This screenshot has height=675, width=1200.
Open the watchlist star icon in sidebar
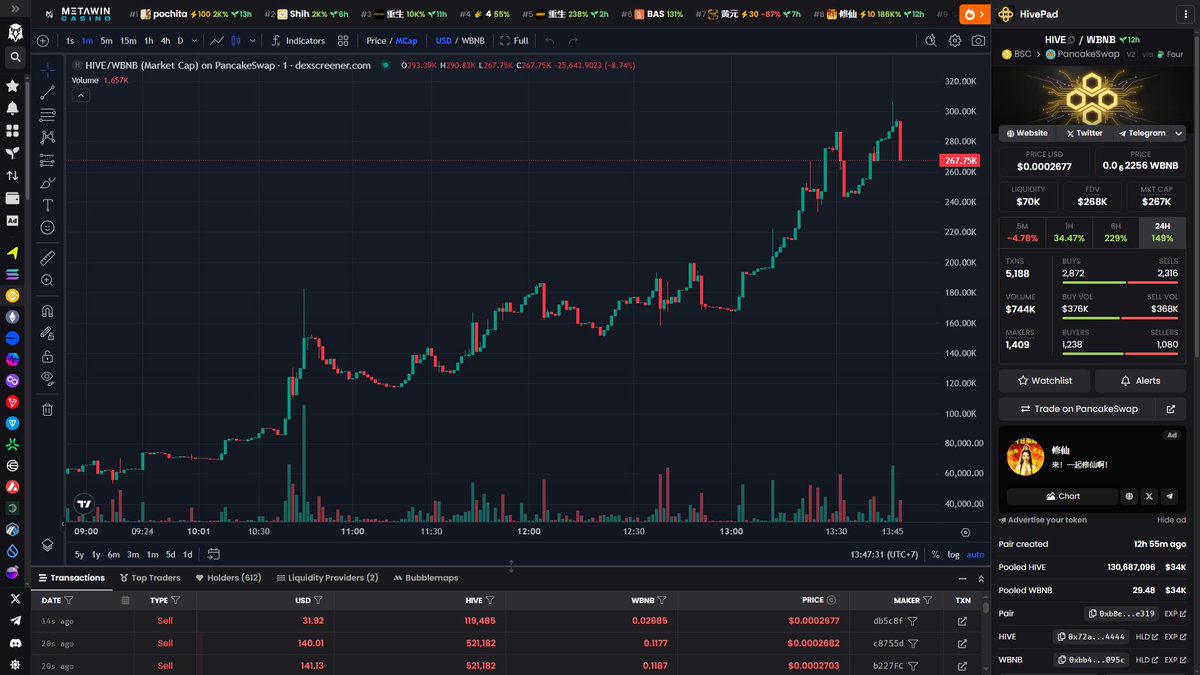[x=13, y=86]
